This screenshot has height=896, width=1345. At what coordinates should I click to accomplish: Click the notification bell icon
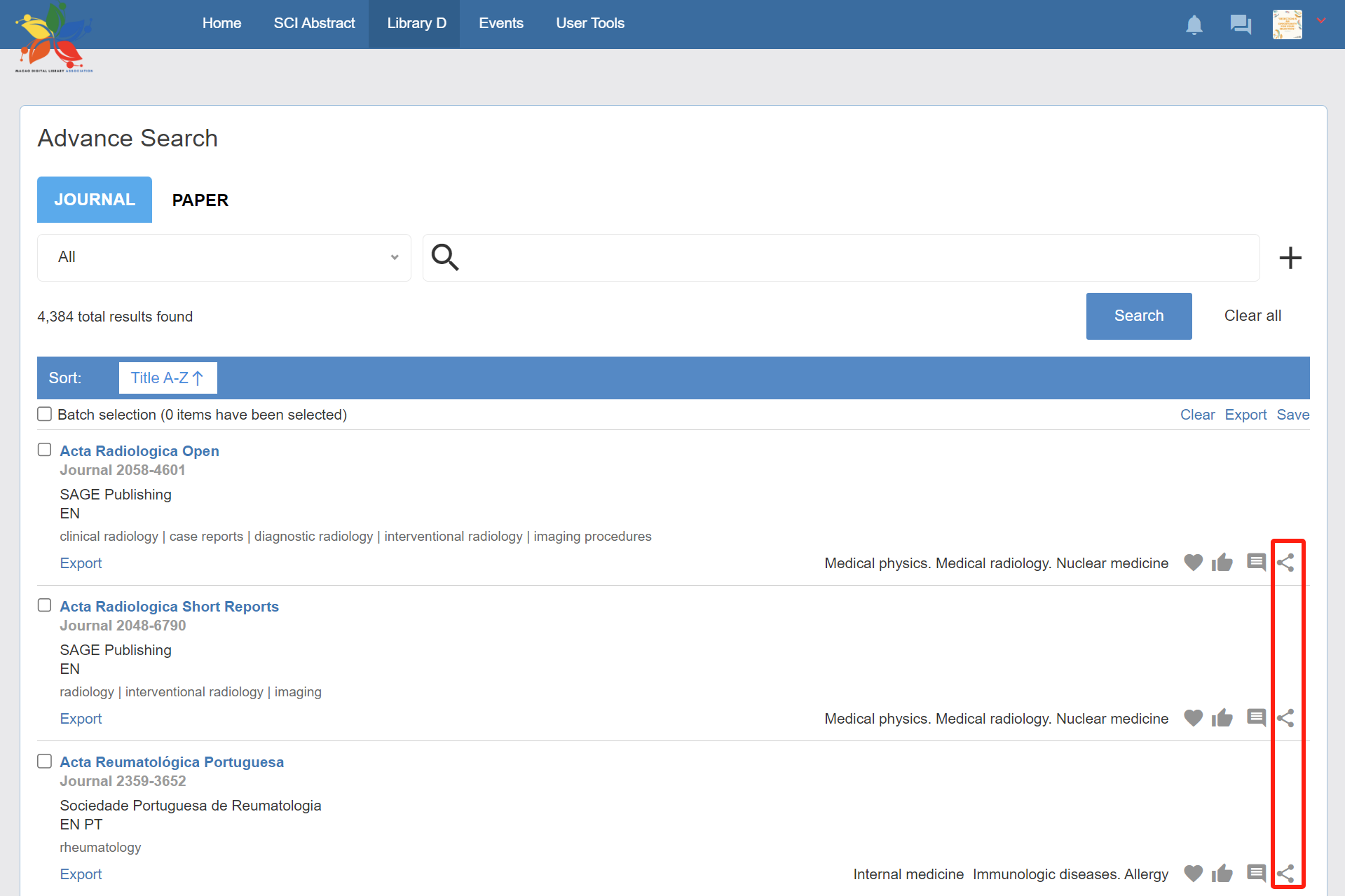[x=1194, y=25]
